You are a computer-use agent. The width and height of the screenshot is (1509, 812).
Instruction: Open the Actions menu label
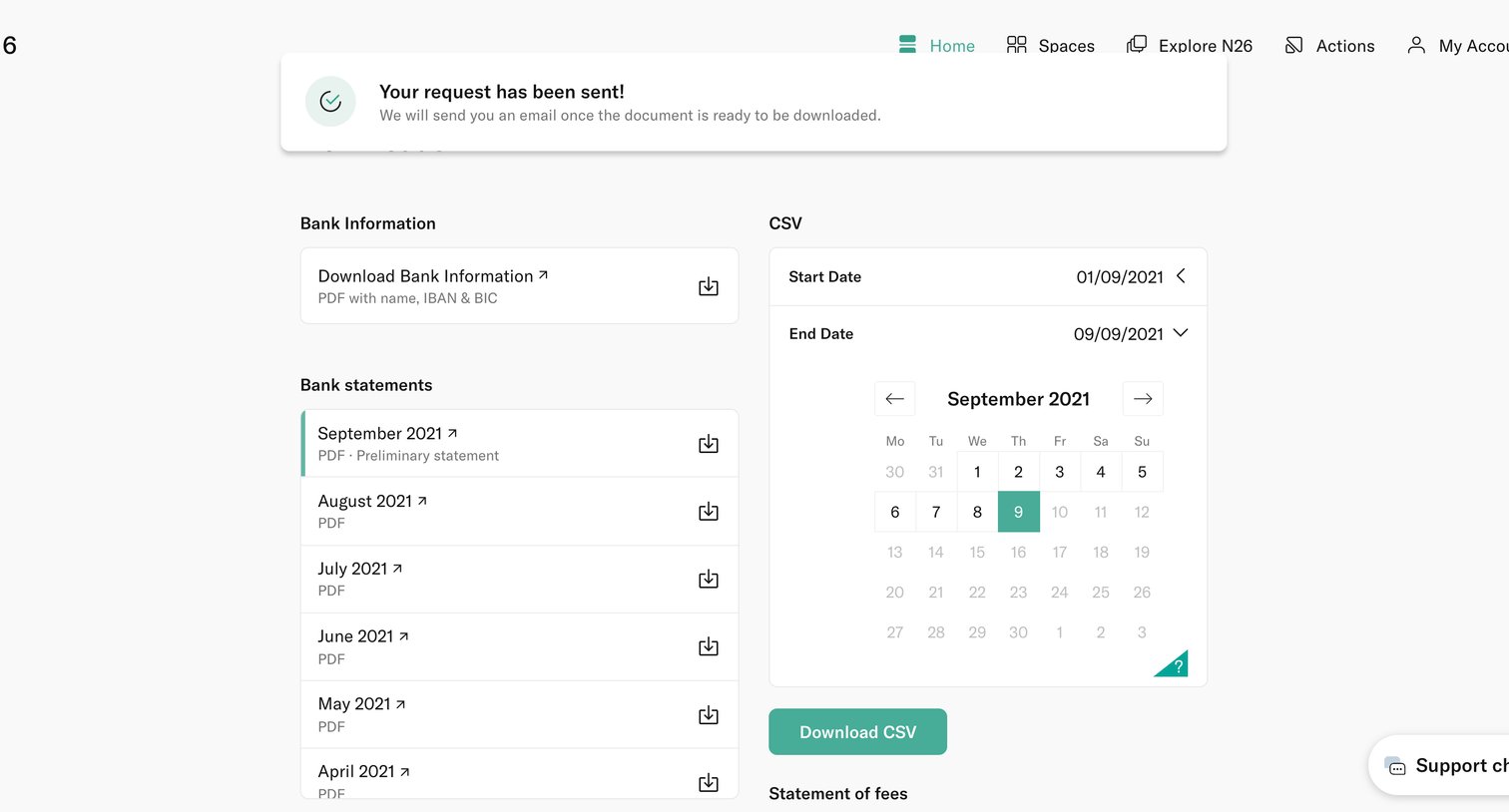(x=1345, y=46)
